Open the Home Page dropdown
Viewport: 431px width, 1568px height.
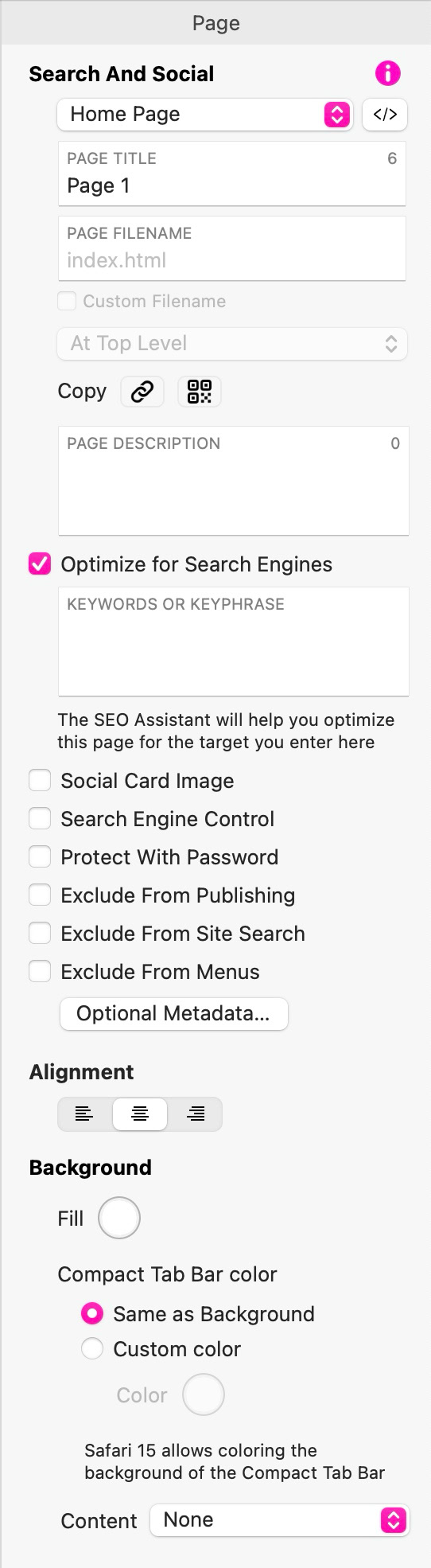coord(205,115)
